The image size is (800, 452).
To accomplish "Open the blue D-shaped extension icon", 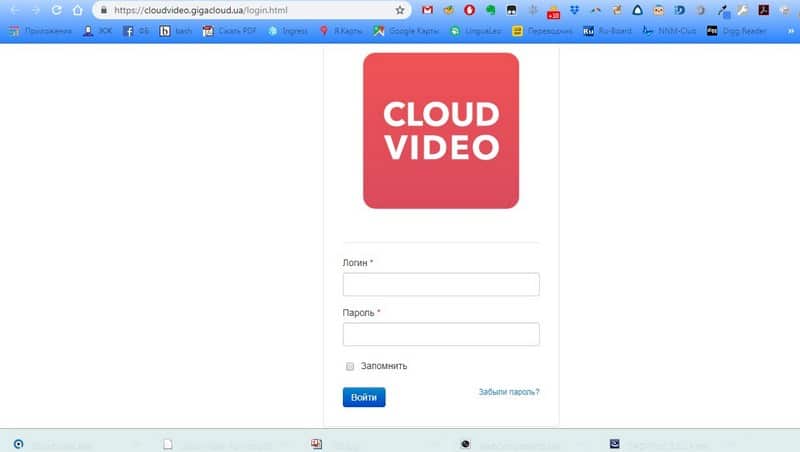I will [679, 10].
